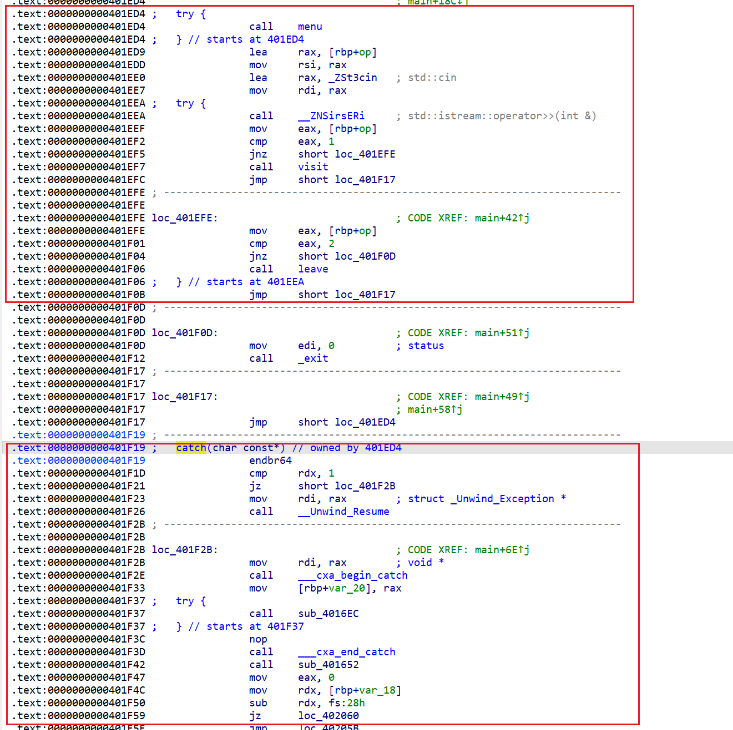
Task: Click the 'mov edi, 0' operands
Action: click(x=316, y=346)
